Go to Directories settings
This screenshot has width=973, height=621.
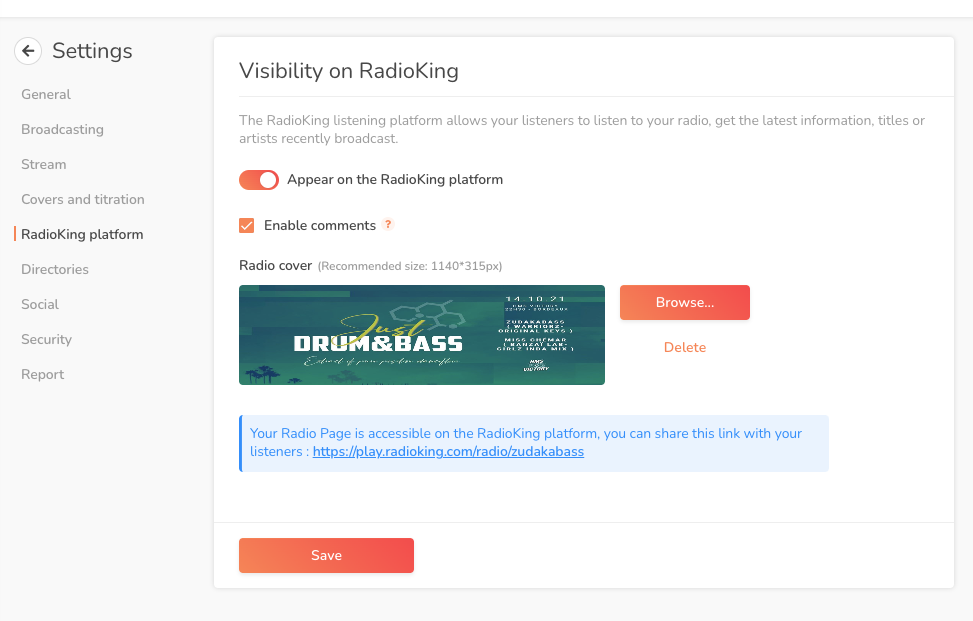[55, 269]
